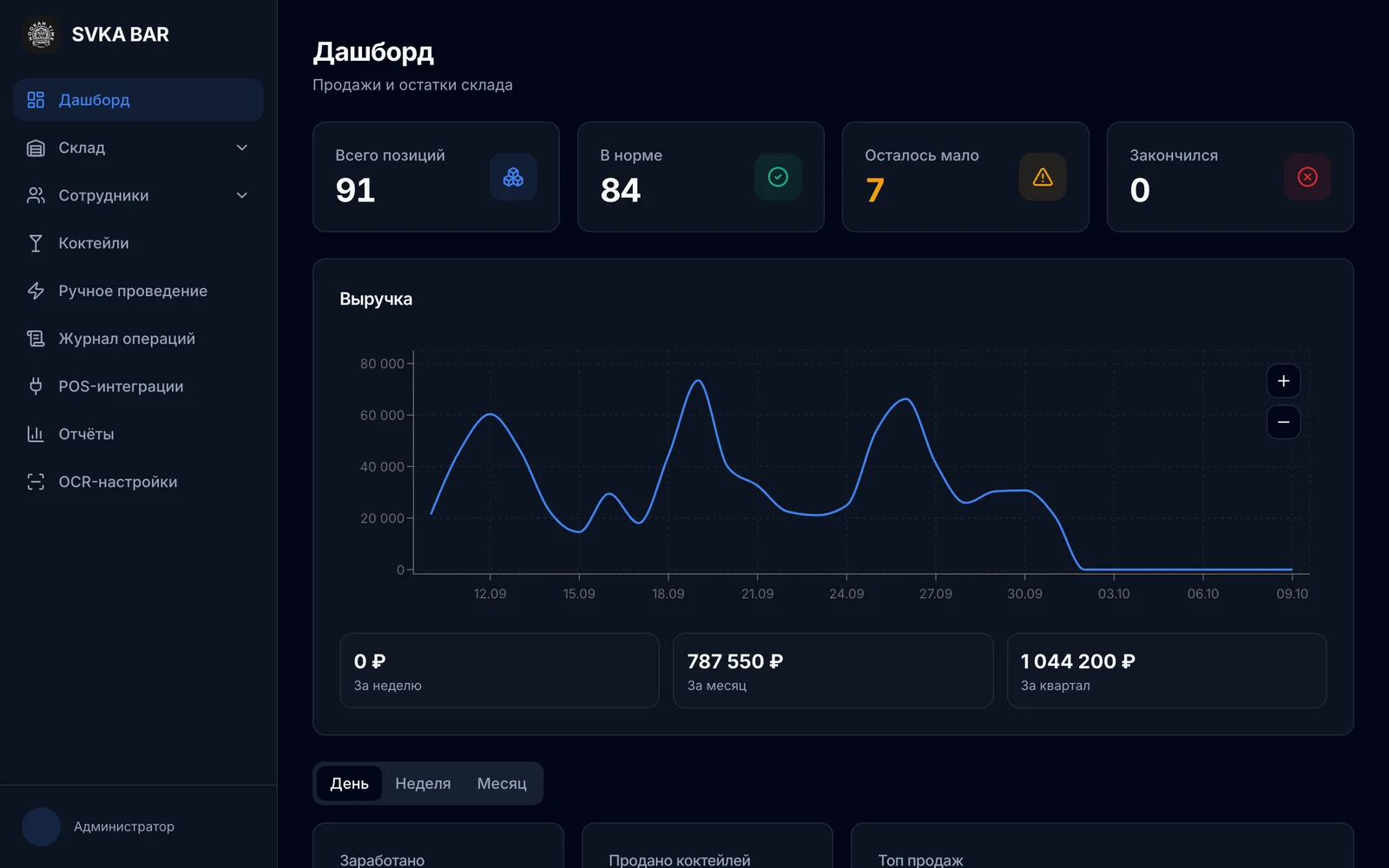
Task: Click the OCR-настройки scan icon
Action: pos(36,482)
